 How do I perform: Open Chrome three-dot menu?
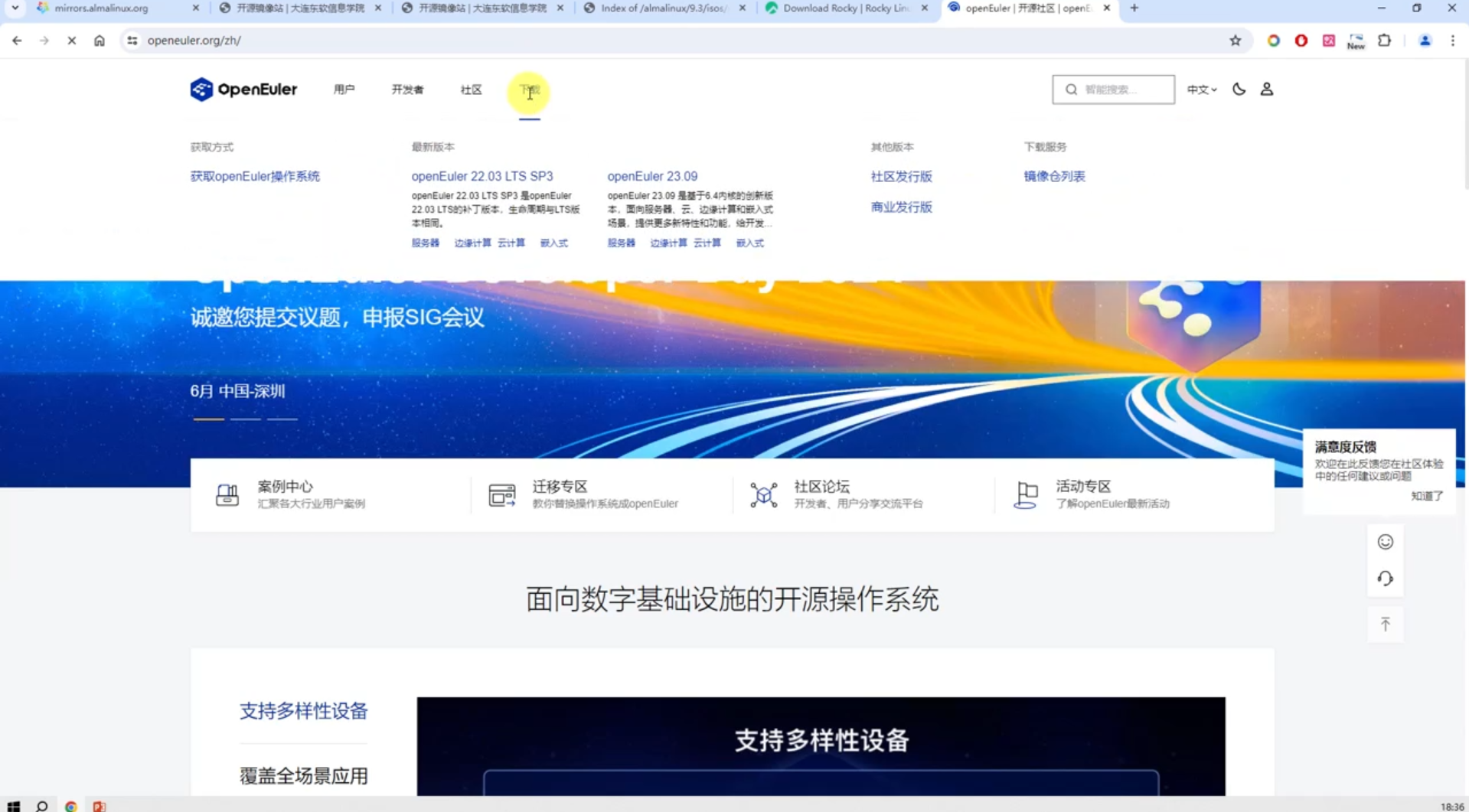pyautogui.click(x=1452, y=41)
